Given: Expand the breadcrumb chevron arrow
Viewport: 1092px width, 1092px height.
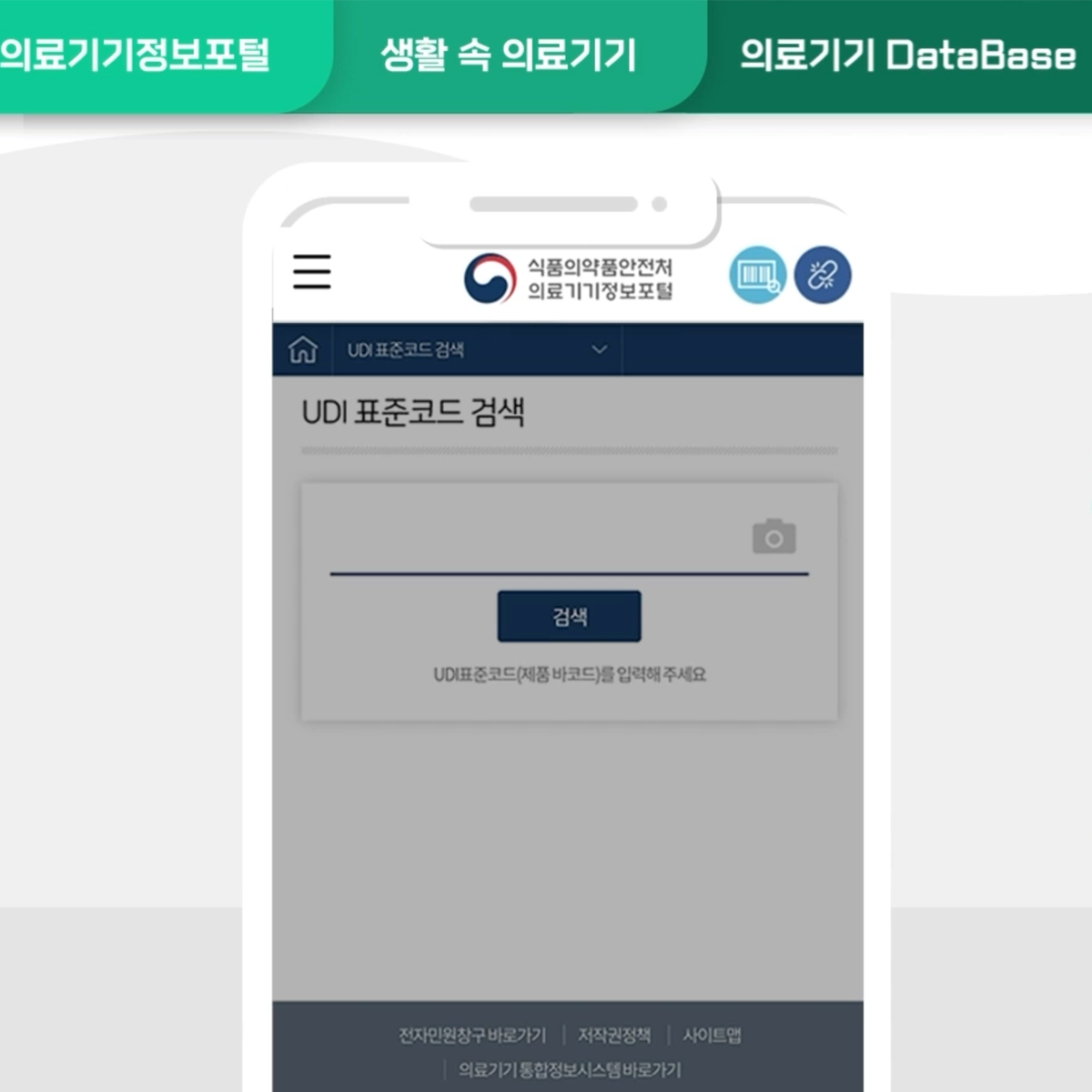Looking at the screenshot, I should tap(599, 349).
